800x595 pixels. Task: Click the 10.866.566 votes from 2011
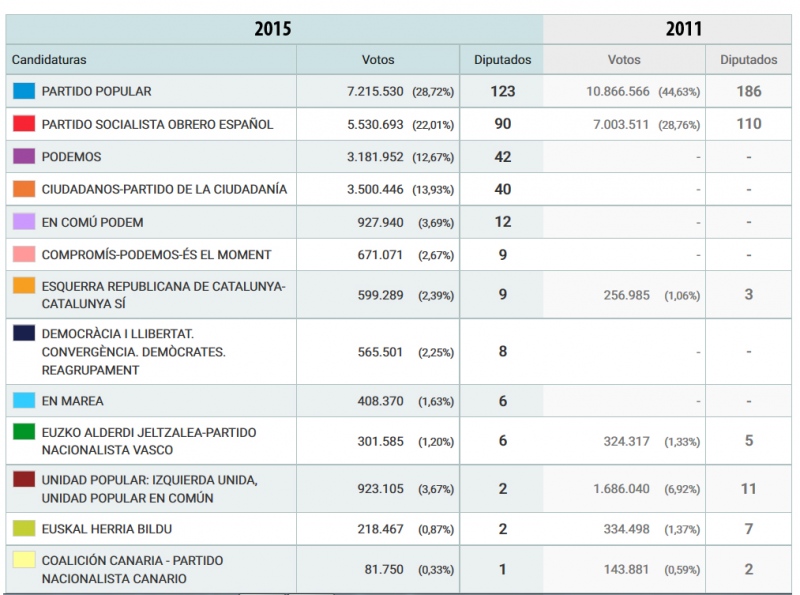[617, 91]
